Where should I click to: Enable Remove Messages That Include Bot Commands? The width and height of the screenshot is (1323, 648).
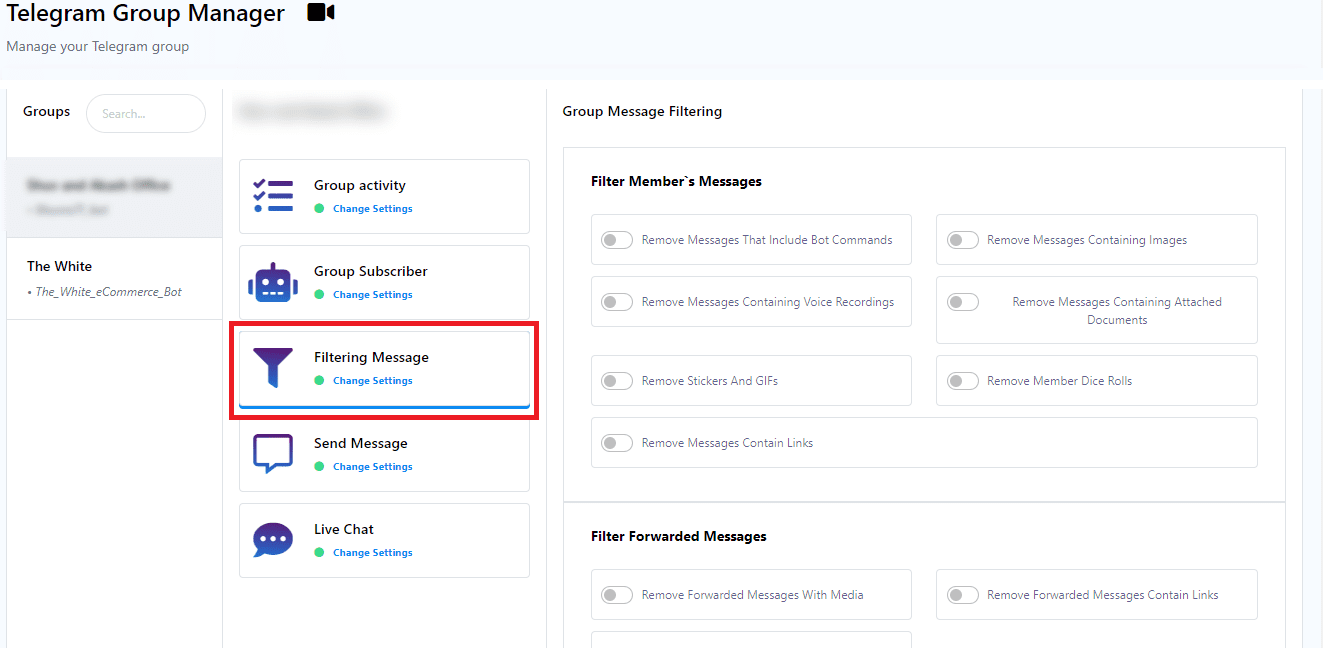[x=617, y=240]
